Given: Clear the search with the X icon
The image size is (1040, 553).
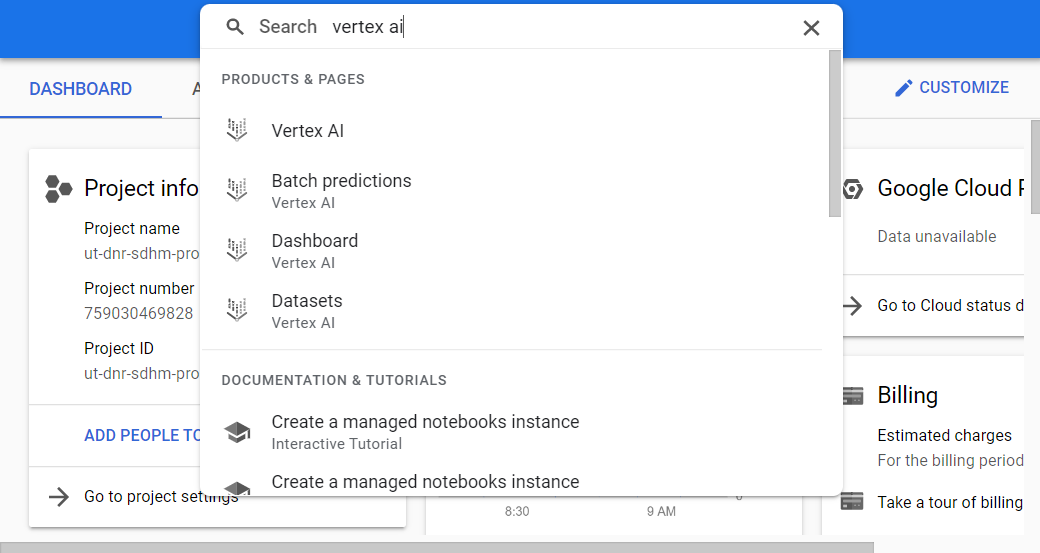Looking at the screenshot, I should [x=811, y=28].
